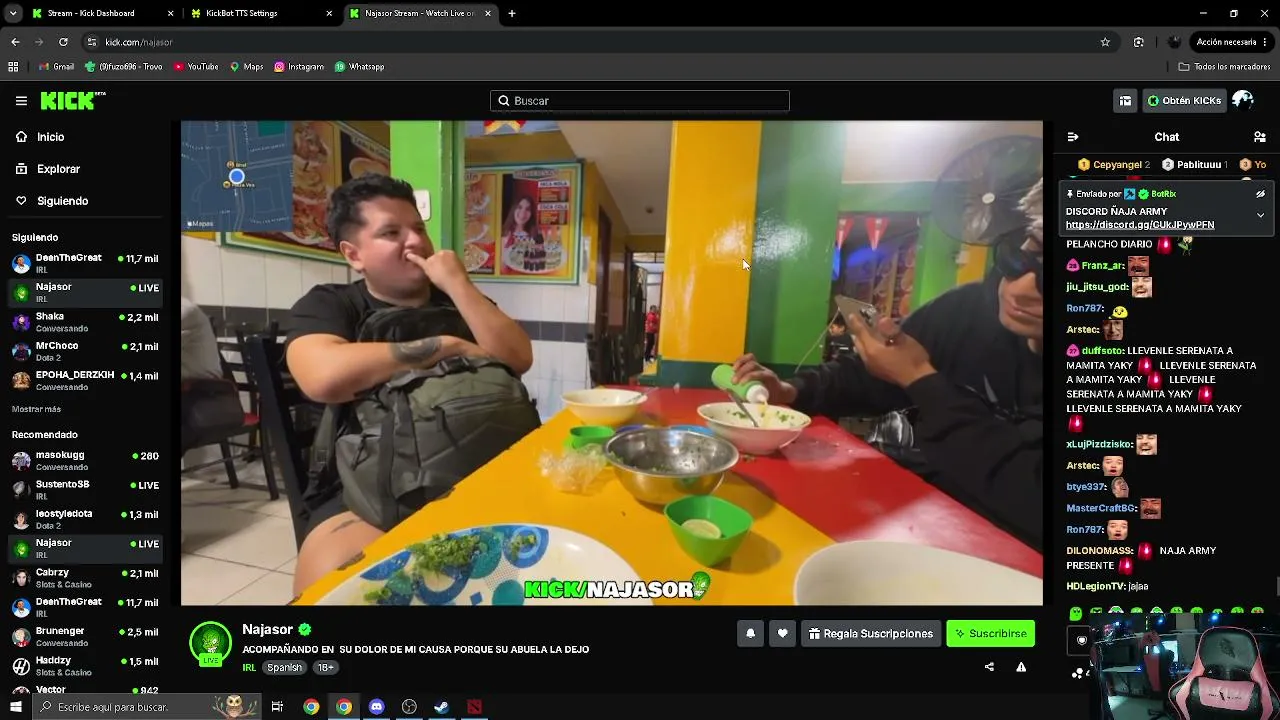The height and width of the screenshot is (720, 1280).
Task: Open Todos los marcadores folder
Action: (1224, 67)
